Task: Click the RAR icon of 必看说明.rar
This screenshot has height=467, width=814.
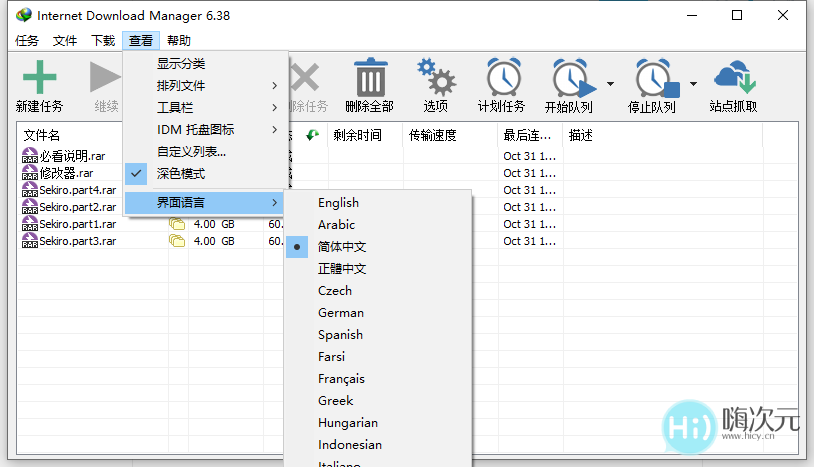Action: tap(30, 156)
